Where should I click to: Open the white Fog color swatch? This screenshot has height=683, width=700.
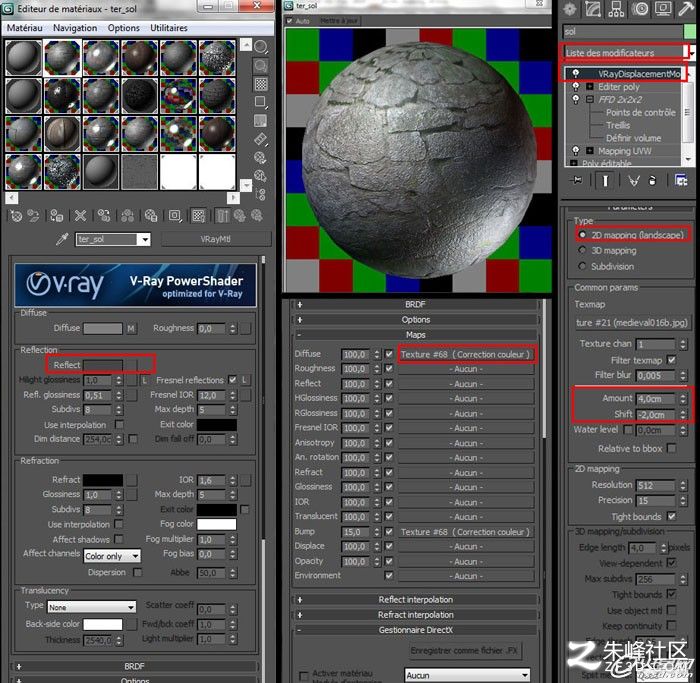coord(217,524)
